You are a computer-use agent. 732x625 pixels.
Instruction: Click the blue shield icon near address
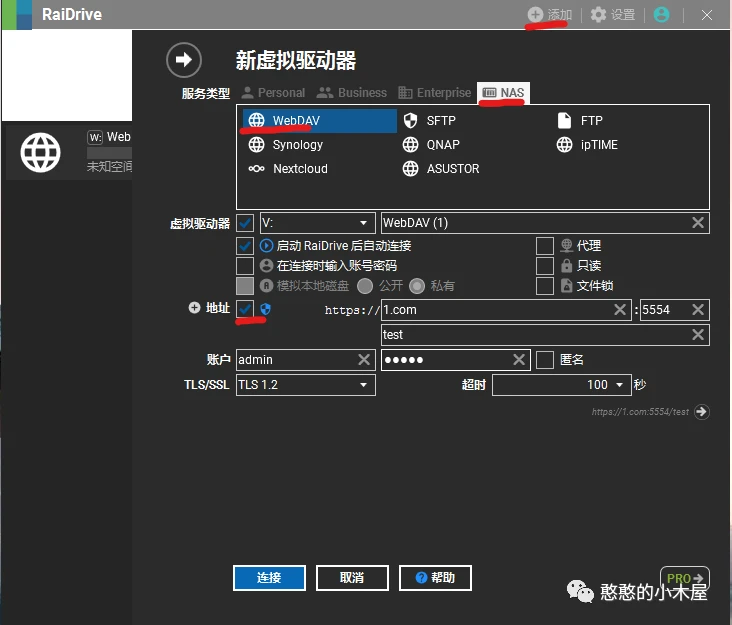[265, 309]
